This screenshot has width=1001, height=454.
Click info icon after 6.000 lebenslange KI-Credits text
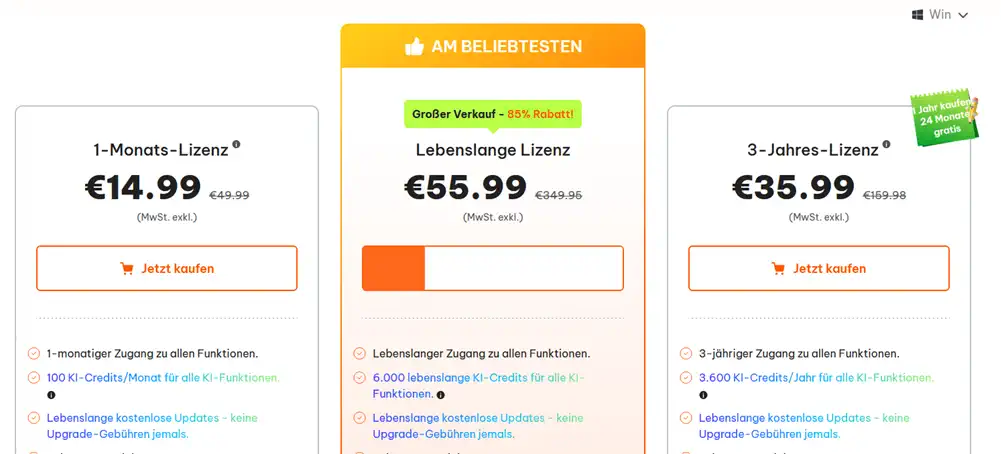point(440,395)
